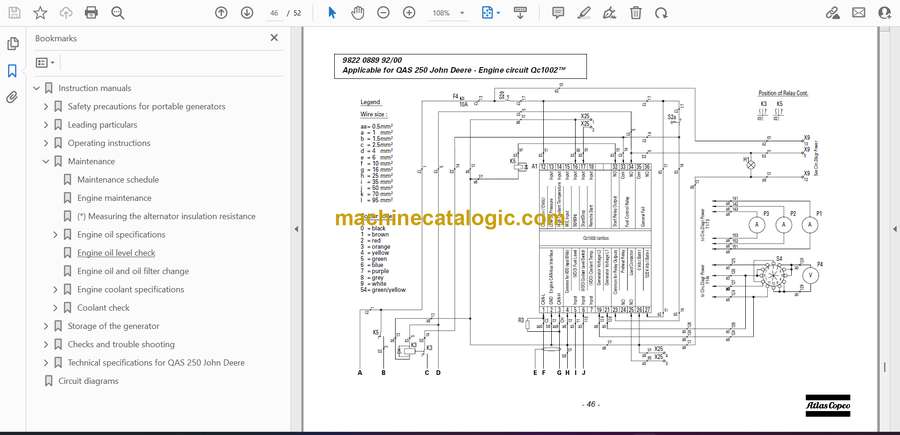Delete with the trash icon
This screenshot has height=435, width=900.
click(x=636, y=13)
